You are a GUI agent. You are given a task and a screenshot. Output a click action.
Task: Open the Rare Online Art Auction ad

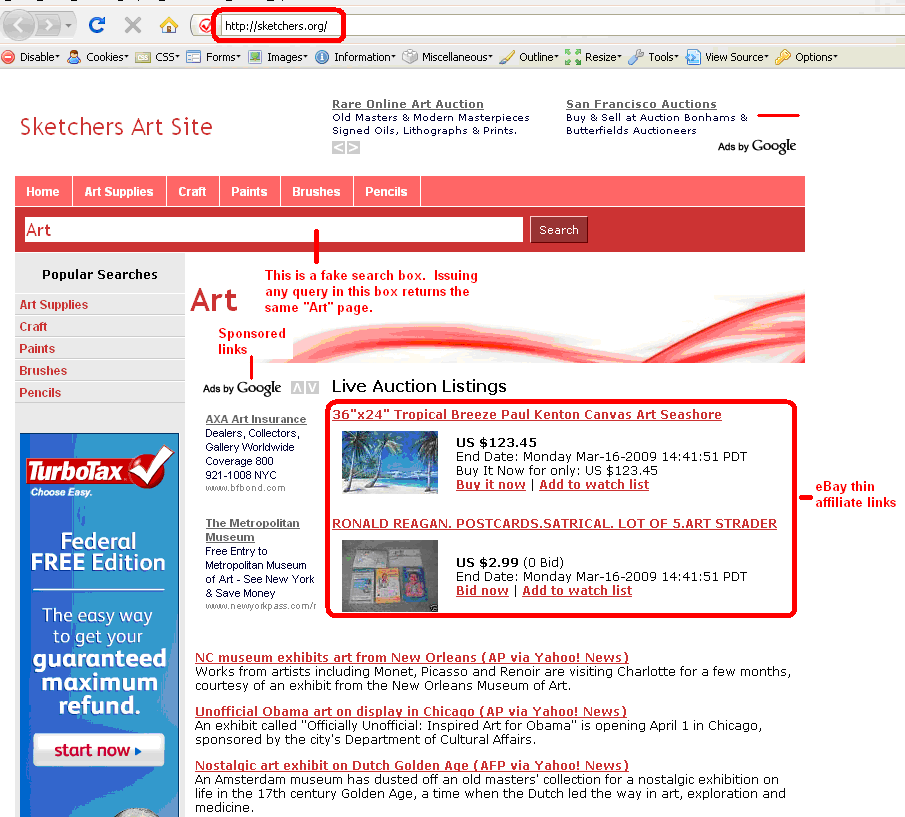(x=407, y=104)
